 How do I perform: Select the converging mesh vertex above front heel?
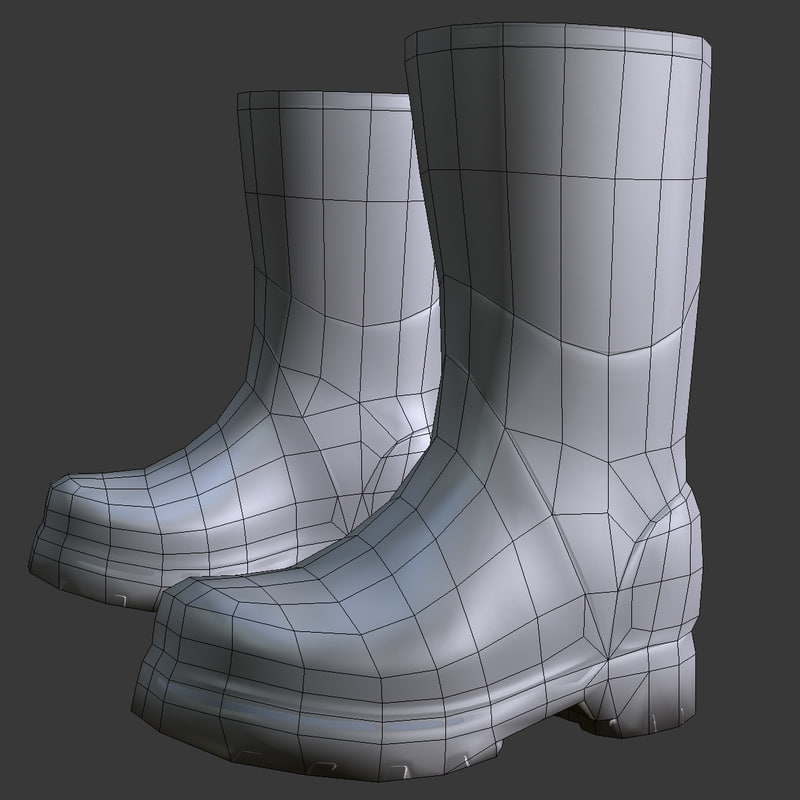609,657
